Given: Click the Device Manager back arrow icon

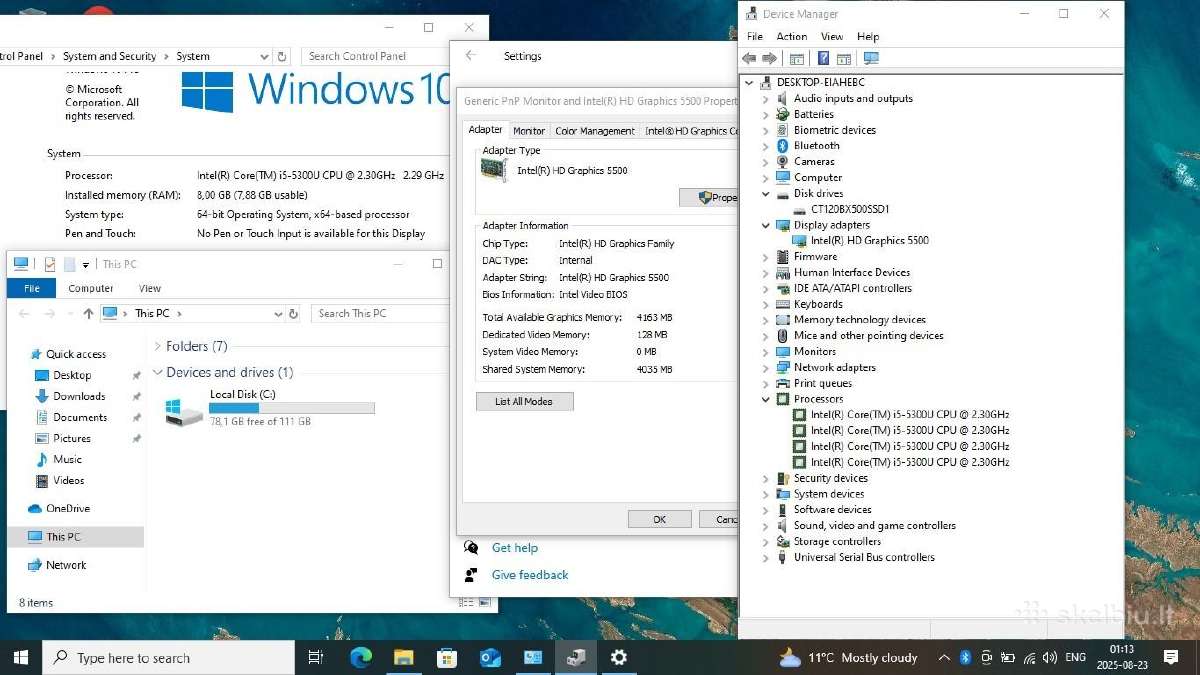Looking at the screenshot, I should tap(749, 59).
